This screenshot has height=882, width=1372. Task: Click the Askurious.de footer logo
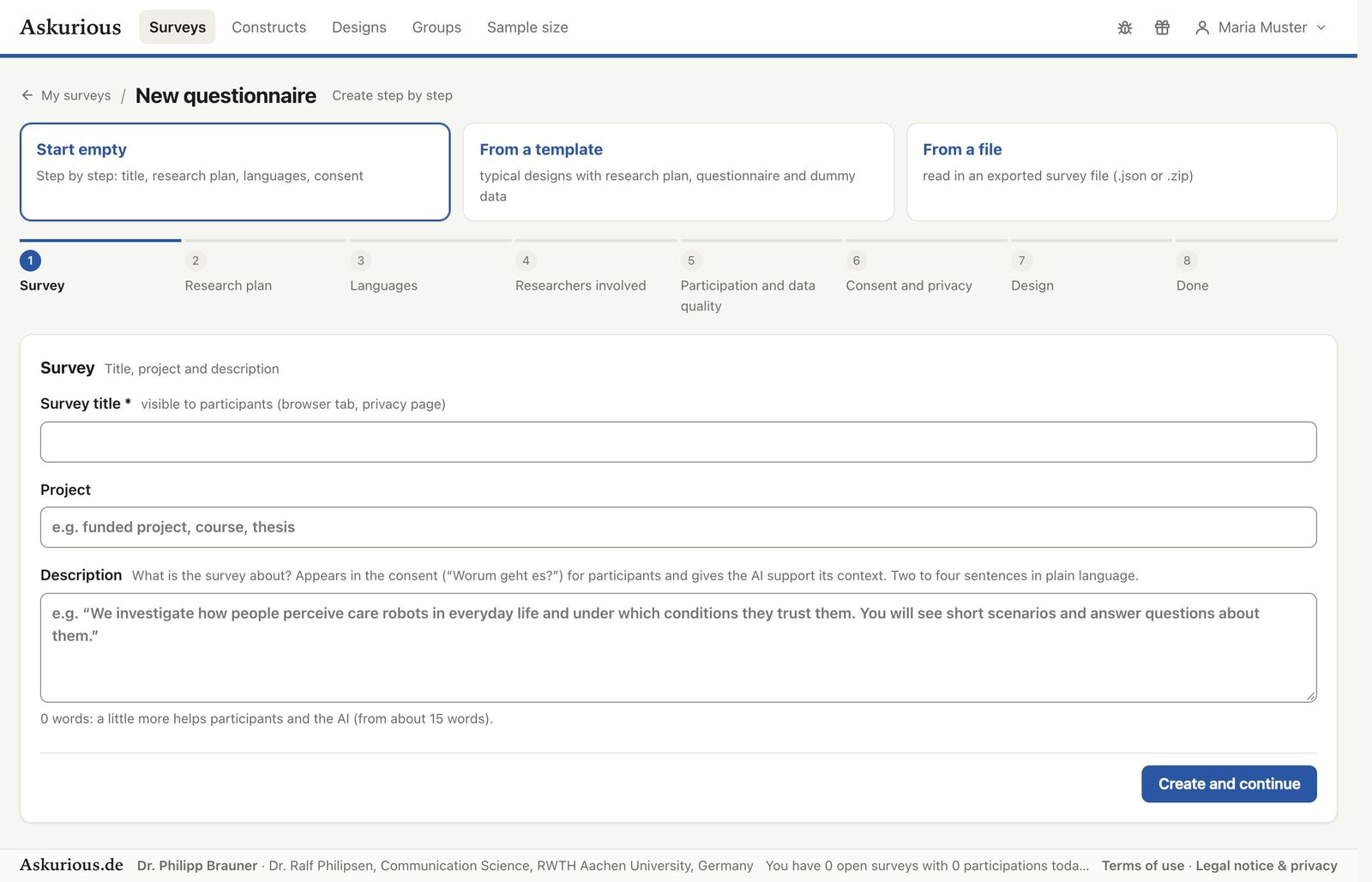coord(71,865)
